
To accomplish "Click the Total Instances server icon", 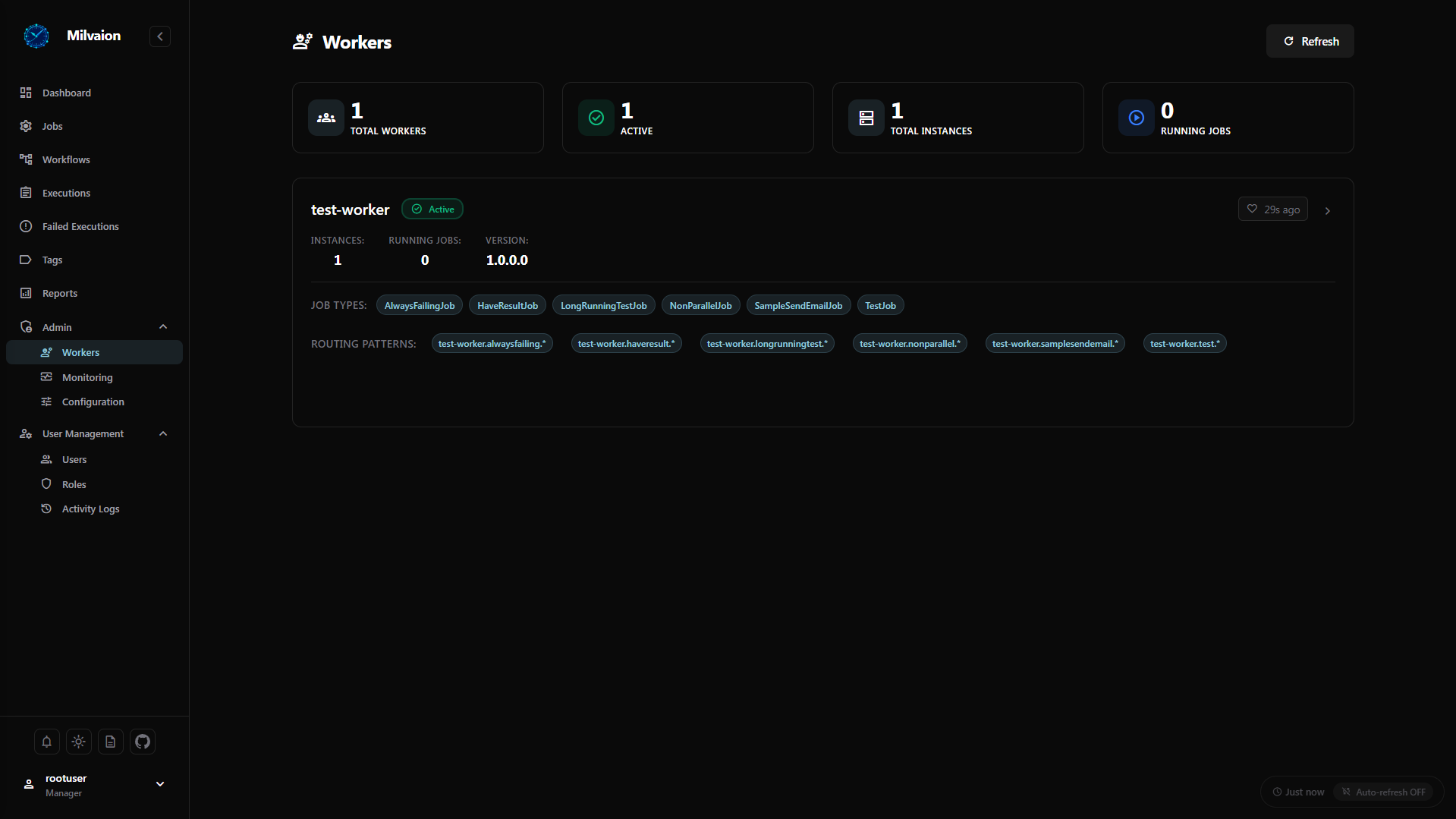I will point(866,118).
